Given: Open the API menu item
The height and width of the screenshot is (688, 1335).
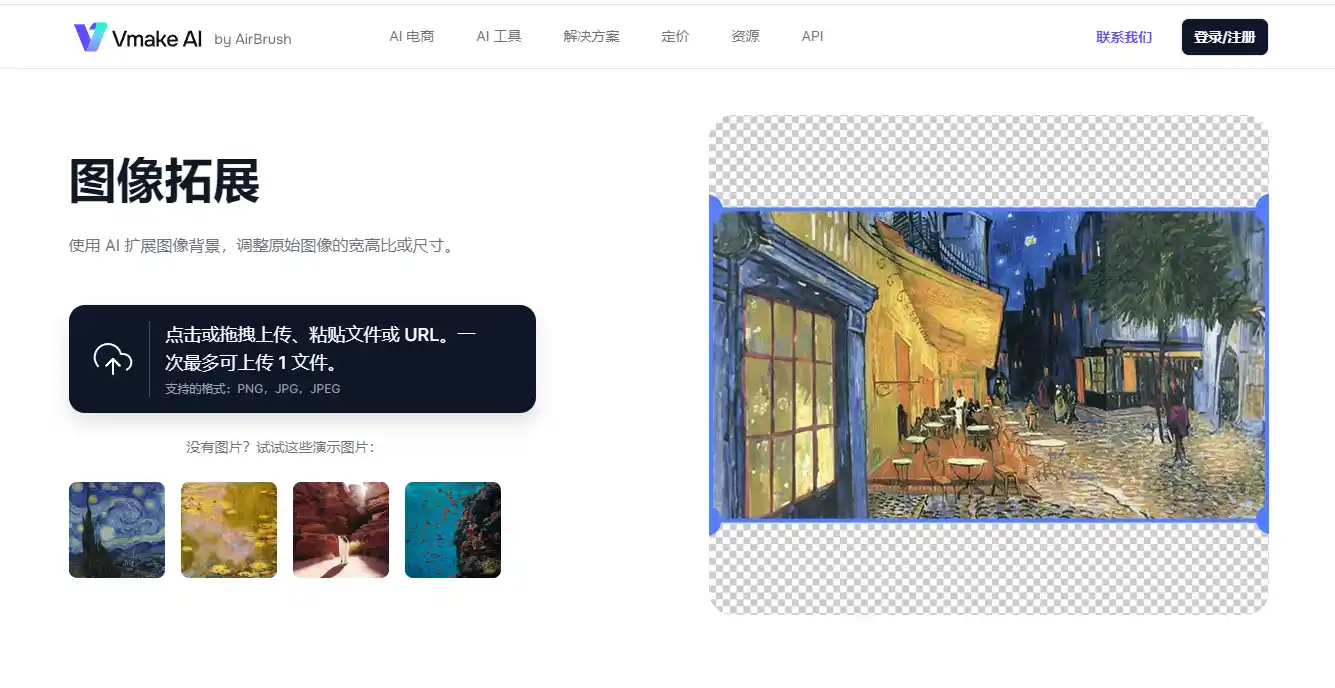Looking at the screenshot, I should tap(812, 36).
